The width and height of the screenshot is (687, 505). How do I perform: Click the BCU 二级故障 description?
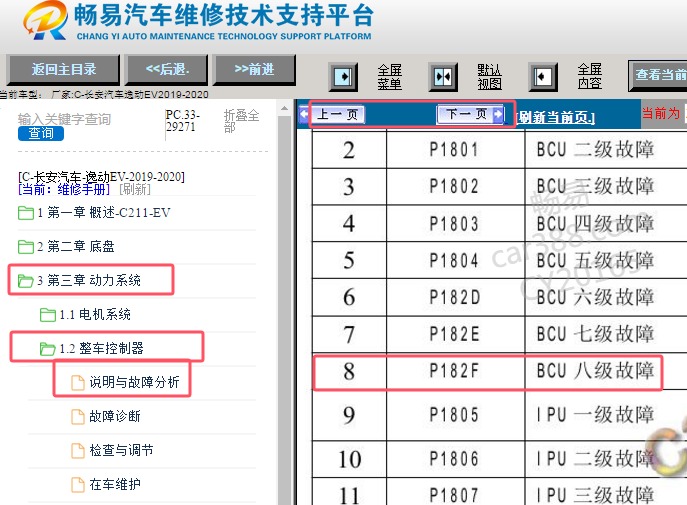[595, 150]
